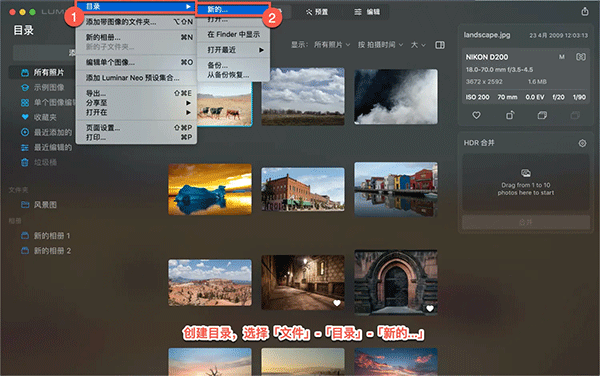Click the copy adjustments stack icon
This screenshot has height=376, width=600.
coord(542,115)
